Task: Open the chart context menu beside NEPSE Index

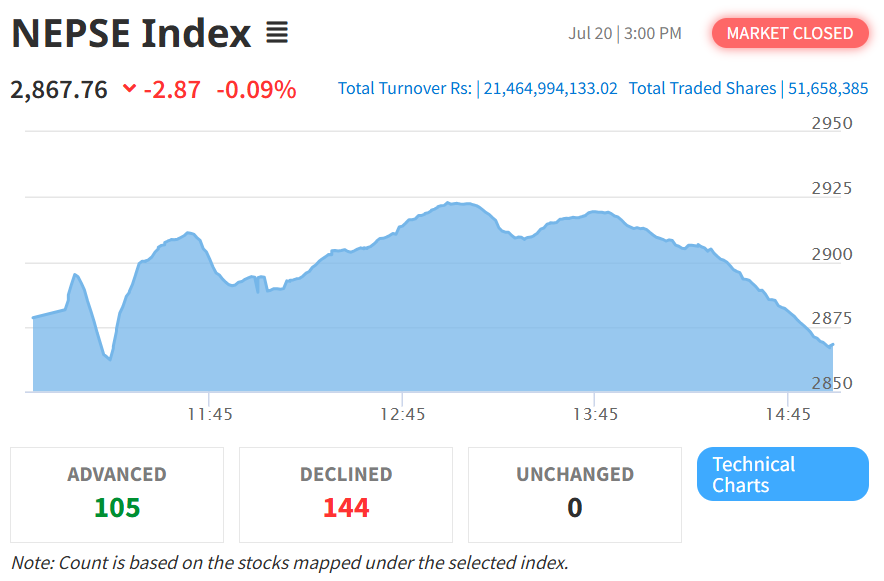Action: coord(277,32)
